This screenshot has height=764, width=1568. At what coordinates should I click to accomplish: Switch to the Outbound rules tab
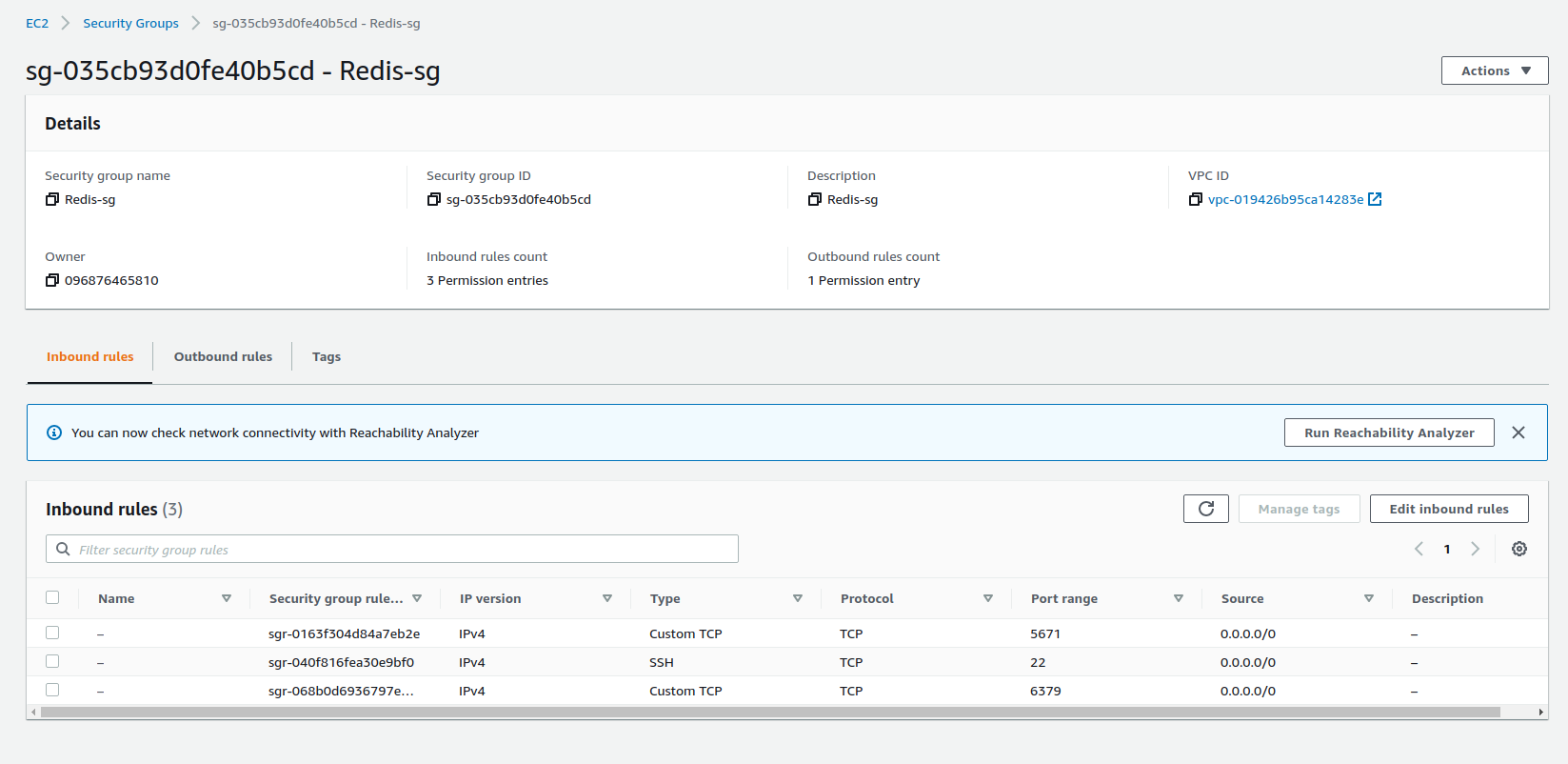pos(223,356)
